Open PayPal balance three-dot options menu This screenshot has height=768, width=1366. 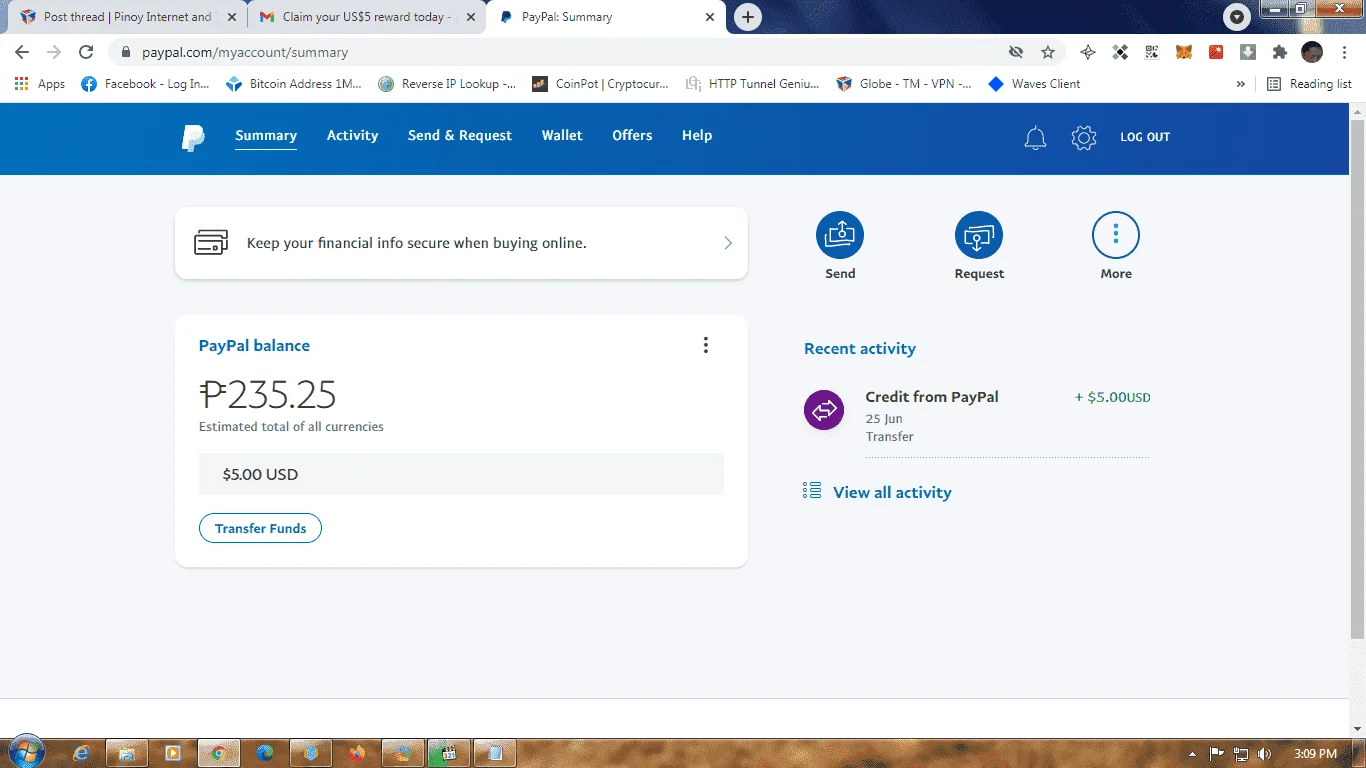pos(705,345)
